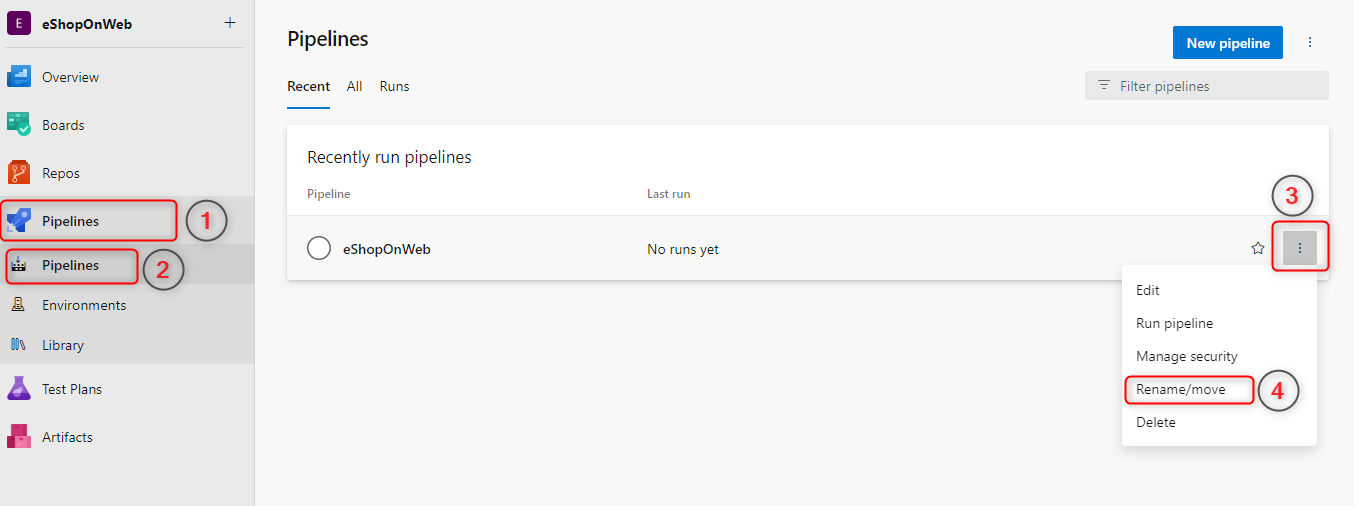Open the Library books icon
This screenshot has width=1354, height=506.
click(x=18, y=345)
